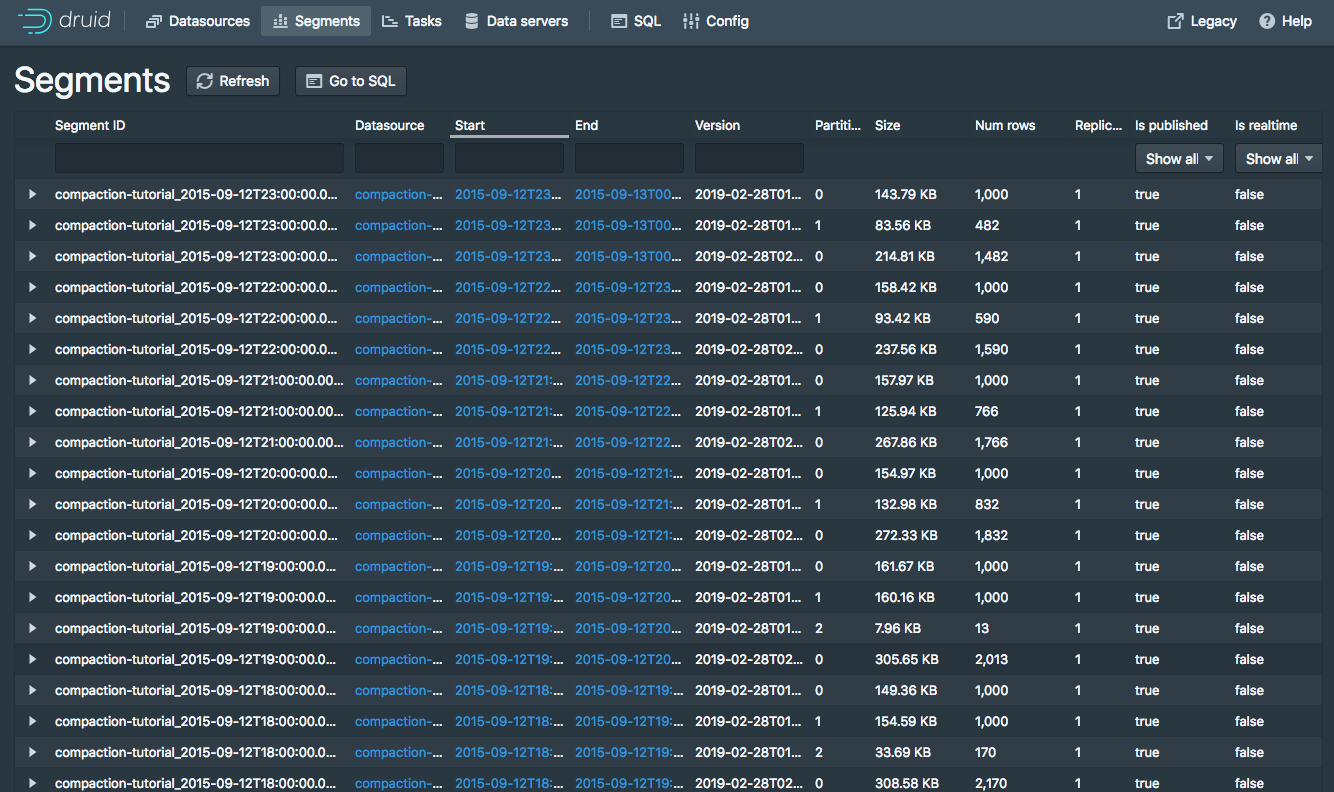This screenshot has height=792, width=1334.
Task: Open the Legacy console link
Action: [x=1202, y=21]
